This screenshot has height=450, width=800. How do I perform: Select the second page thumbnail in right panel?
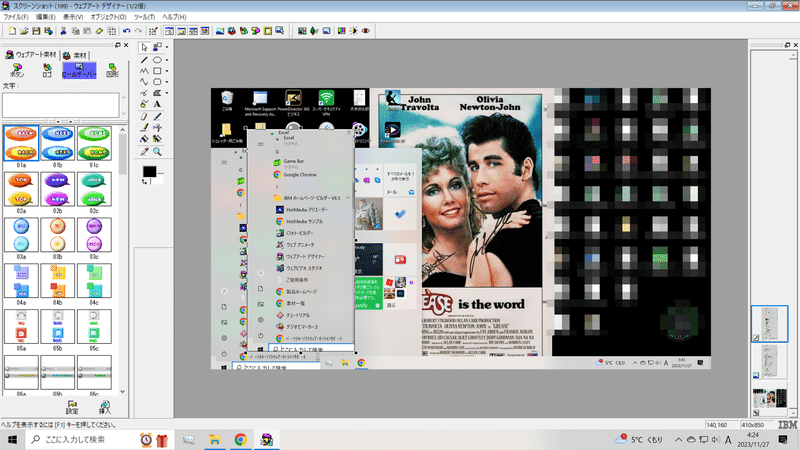769,361
